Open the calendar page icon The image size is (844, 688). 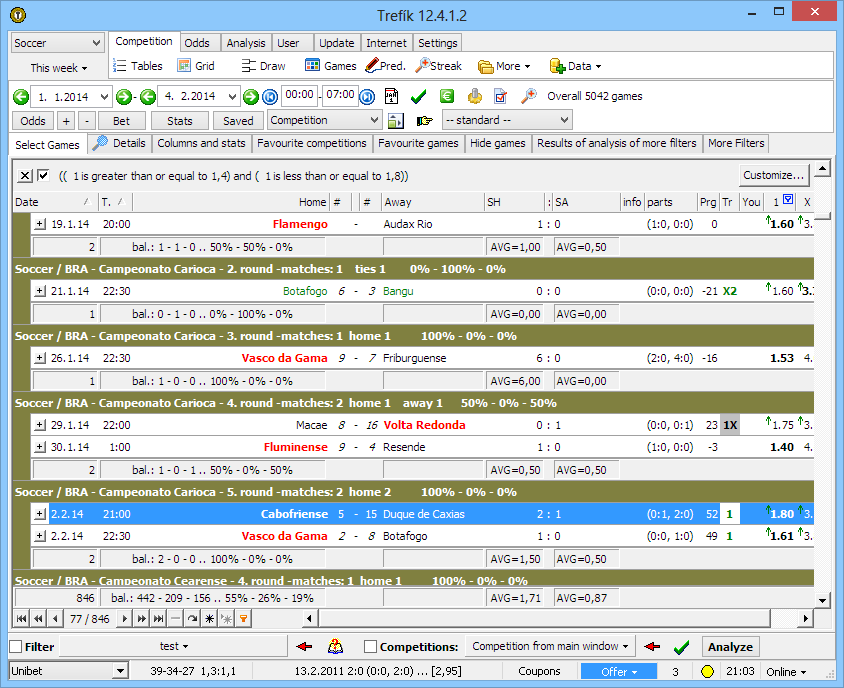click(x=391, y=96)
